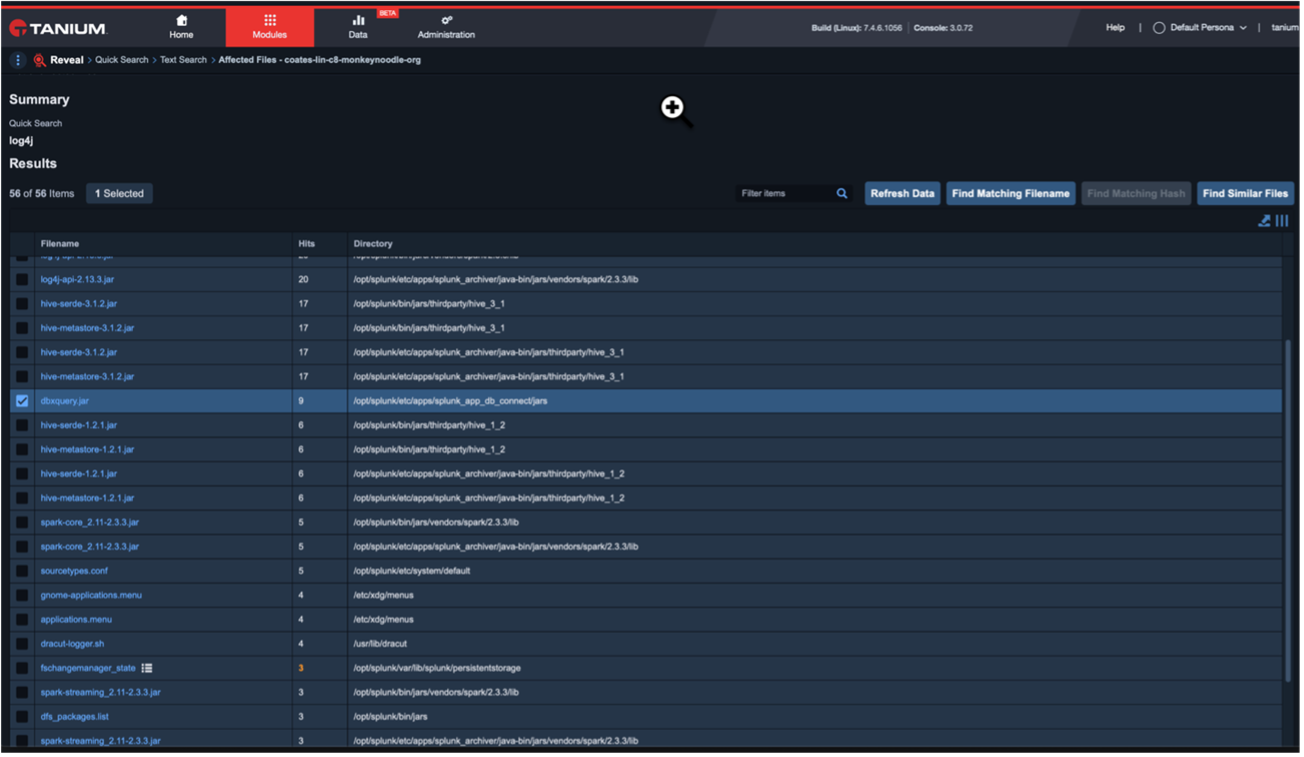
Task: Click the list icon next to fschangemanager_state
Action: point(147,668)
